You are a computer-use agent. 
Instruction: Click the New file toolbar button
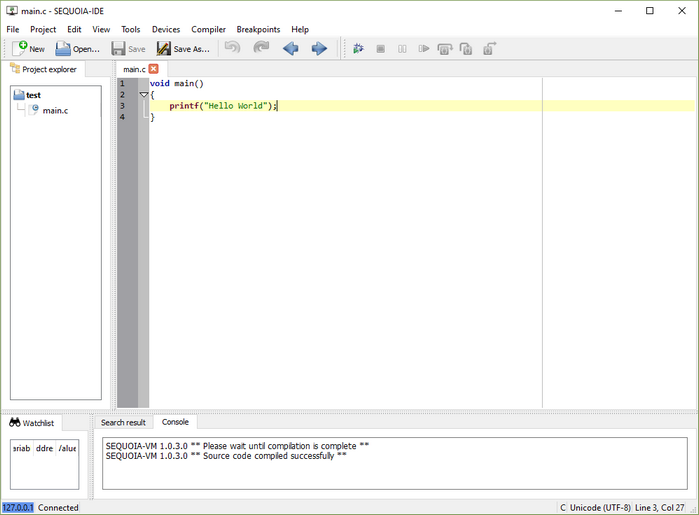coord(29,49)
